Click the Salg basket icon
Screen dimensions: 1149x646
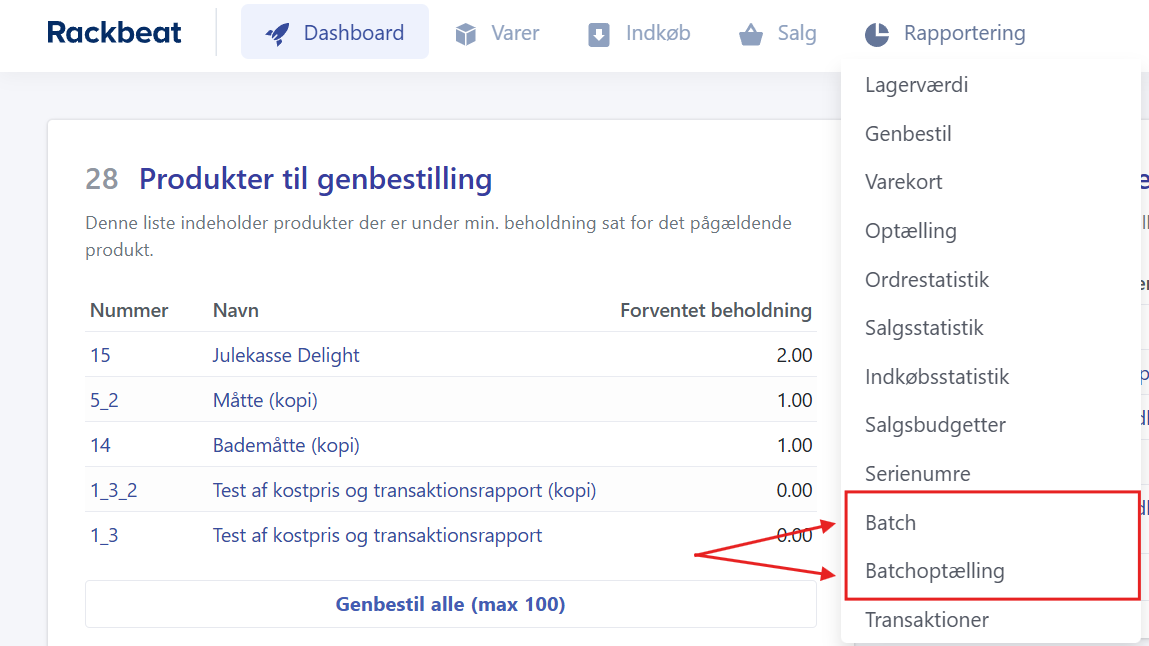pyautogui.click(x=751, y=35)
